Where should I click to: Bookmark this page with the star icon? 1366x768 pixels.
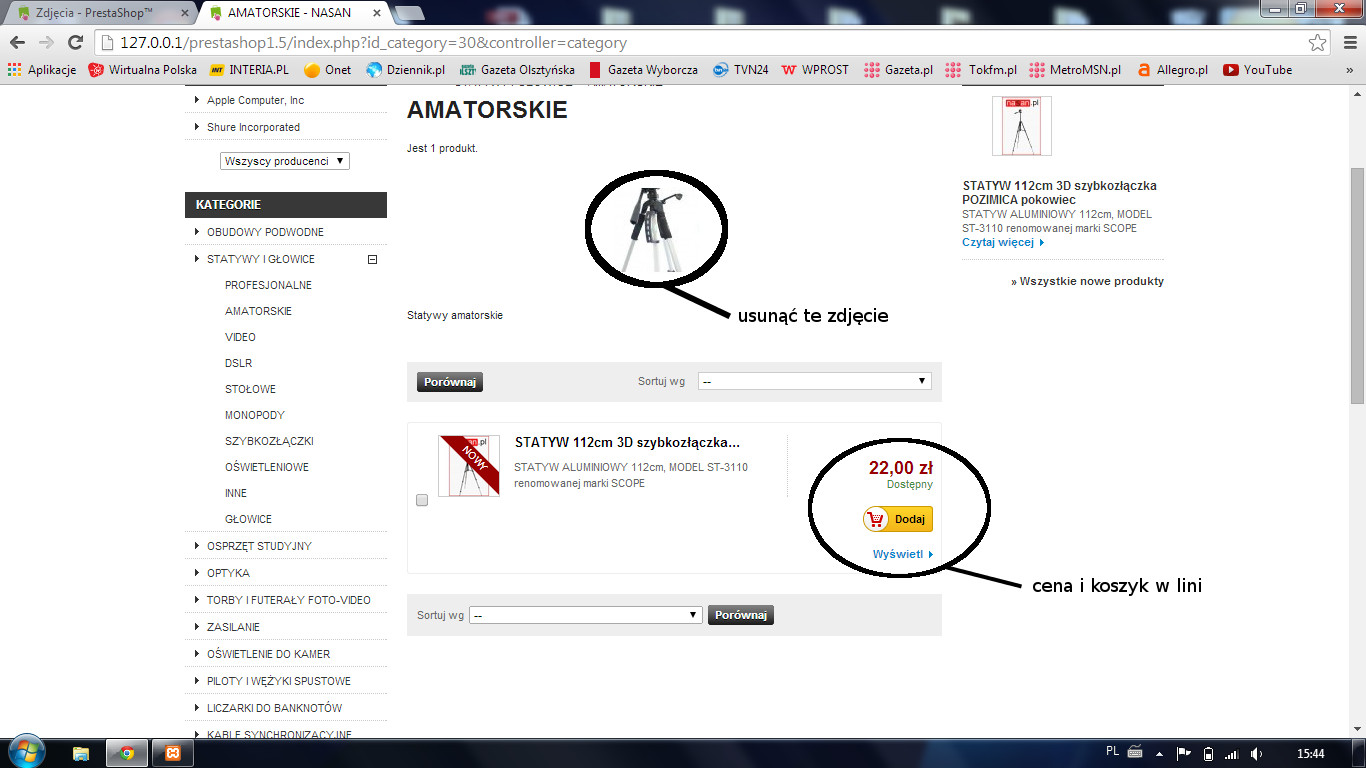(1318, 43)
